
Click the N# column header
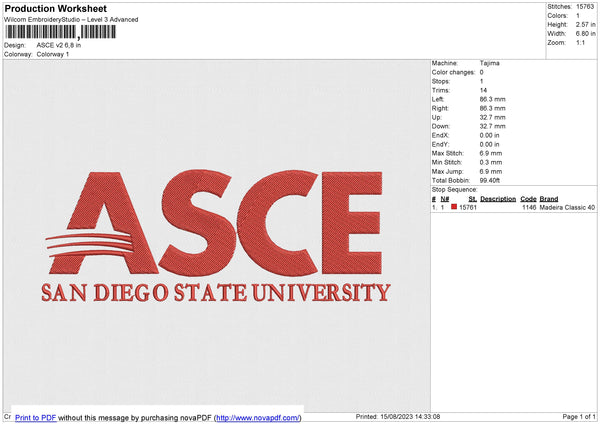click(x=444, y=199)
